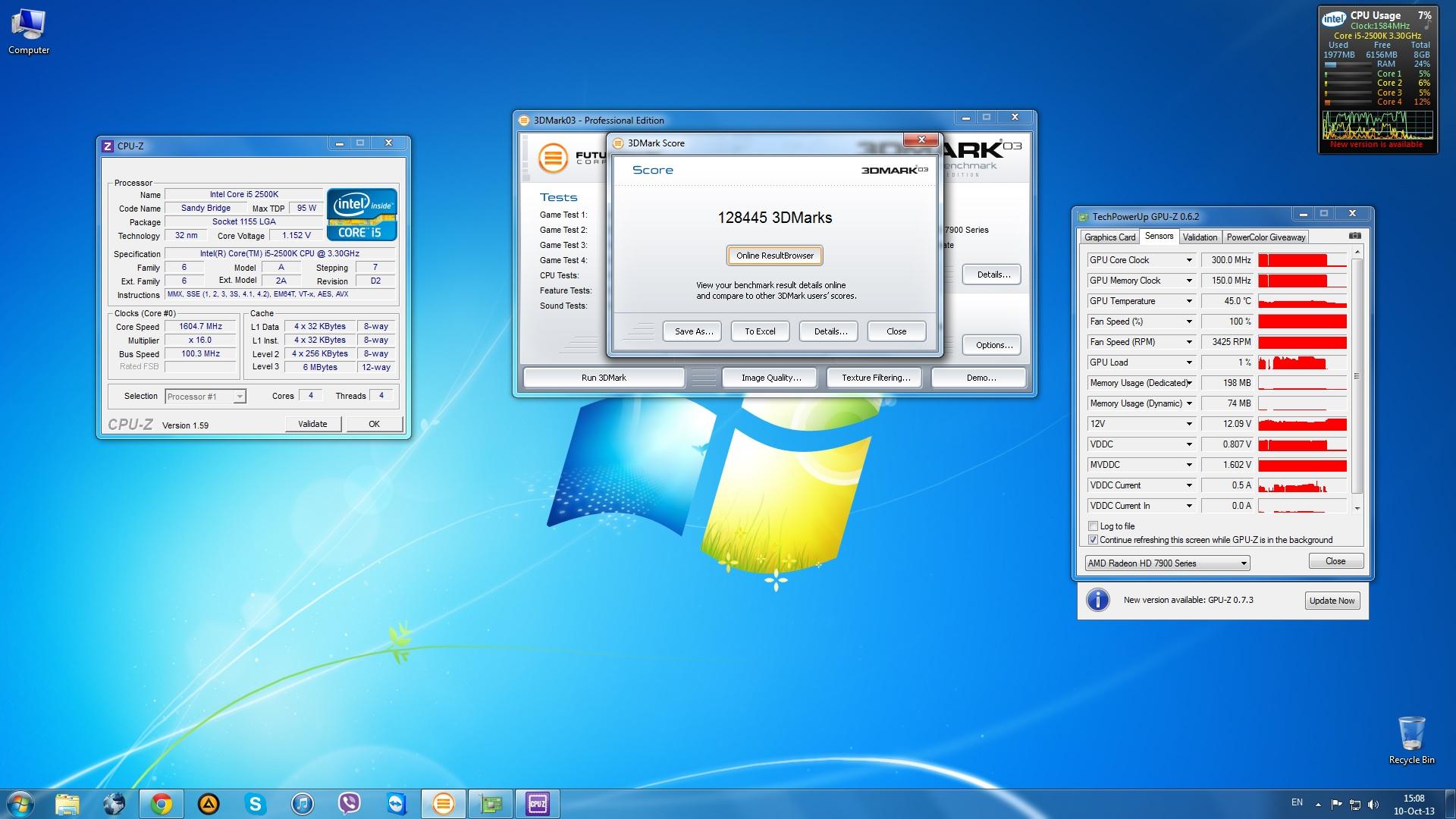The width and height of the screenshot is (1456, 819).
Task: Click the Texture Filtering button
Action: tap(875, 378)
